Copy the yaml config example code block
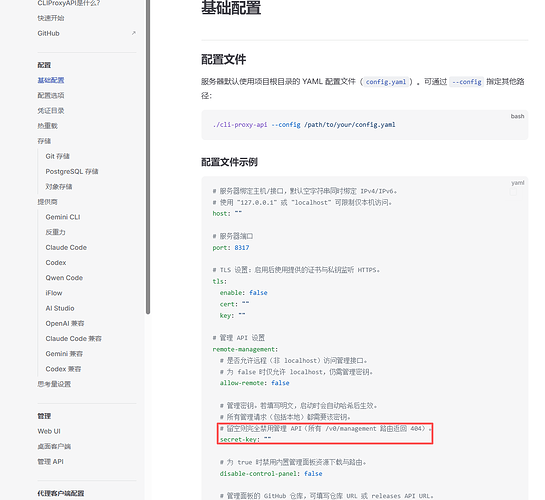Screen dimensions: 545x500 (x=513, y=192)
